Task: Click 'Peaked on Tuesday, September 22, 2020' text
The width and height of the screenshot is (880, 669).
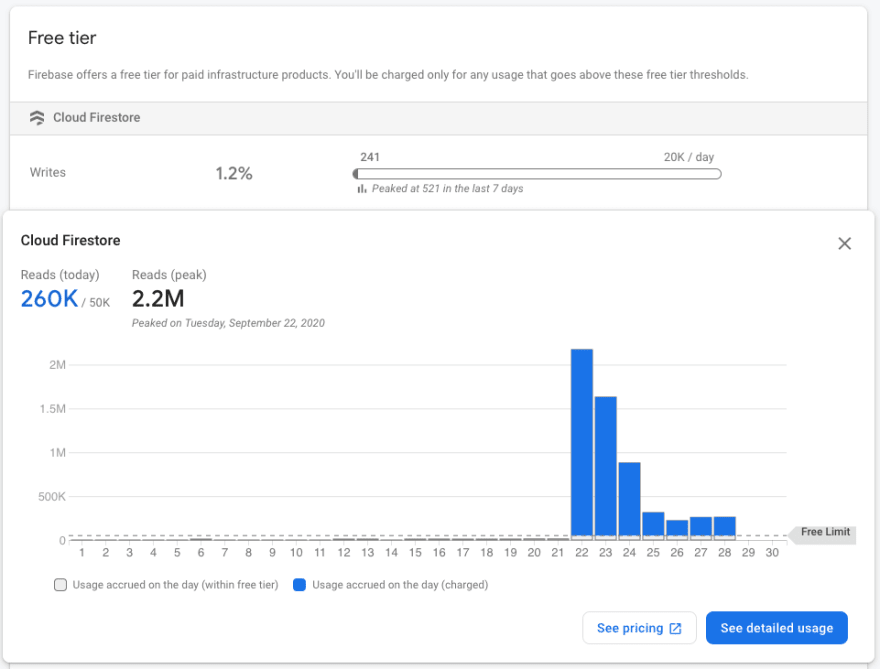Action: 228,323
